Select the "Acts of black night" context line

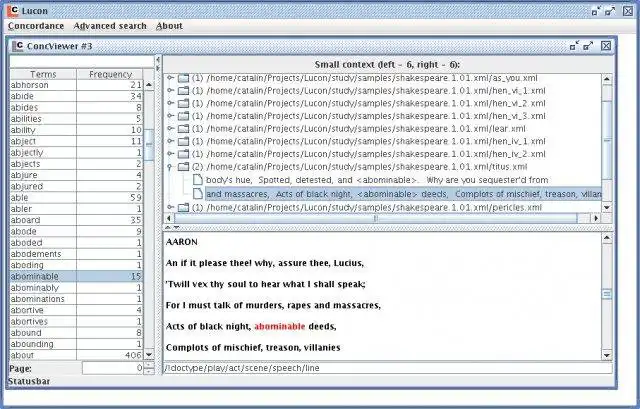pyautogui.click(x=403, y=194)
